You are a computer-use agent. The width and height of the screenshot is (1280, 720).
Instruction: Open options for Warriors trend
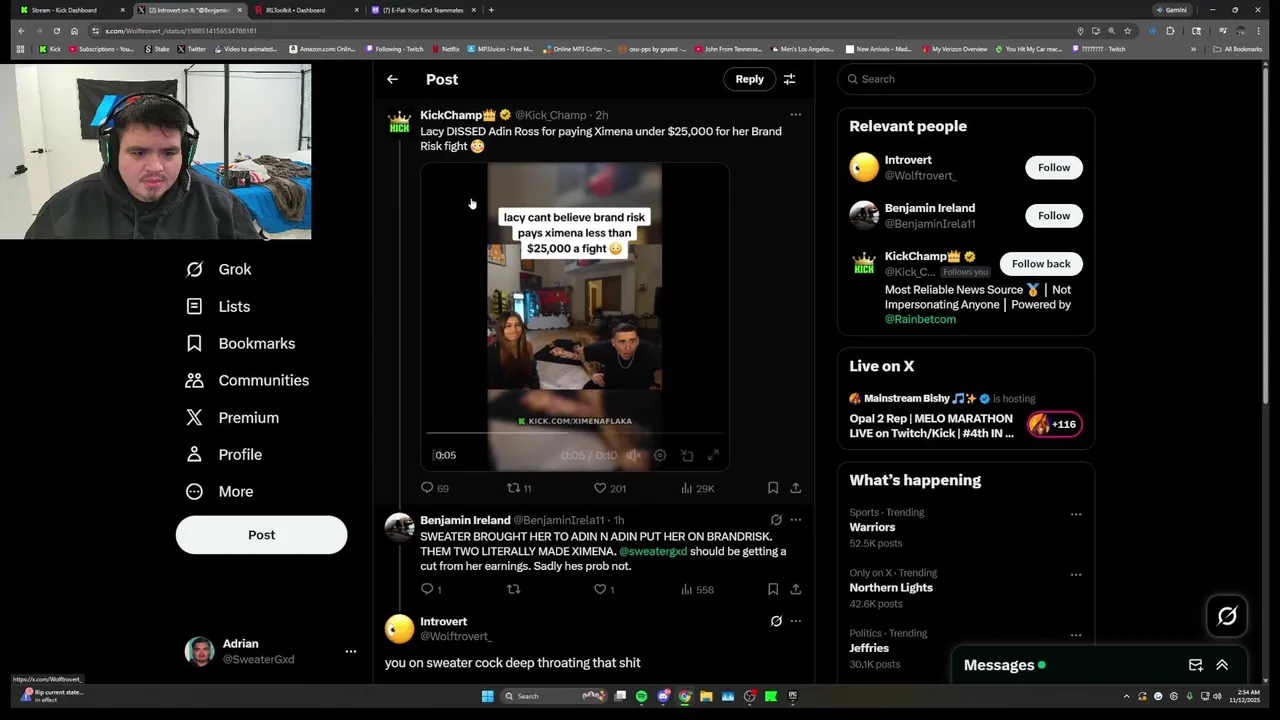pyautogui.click(x=1076, y=514)
